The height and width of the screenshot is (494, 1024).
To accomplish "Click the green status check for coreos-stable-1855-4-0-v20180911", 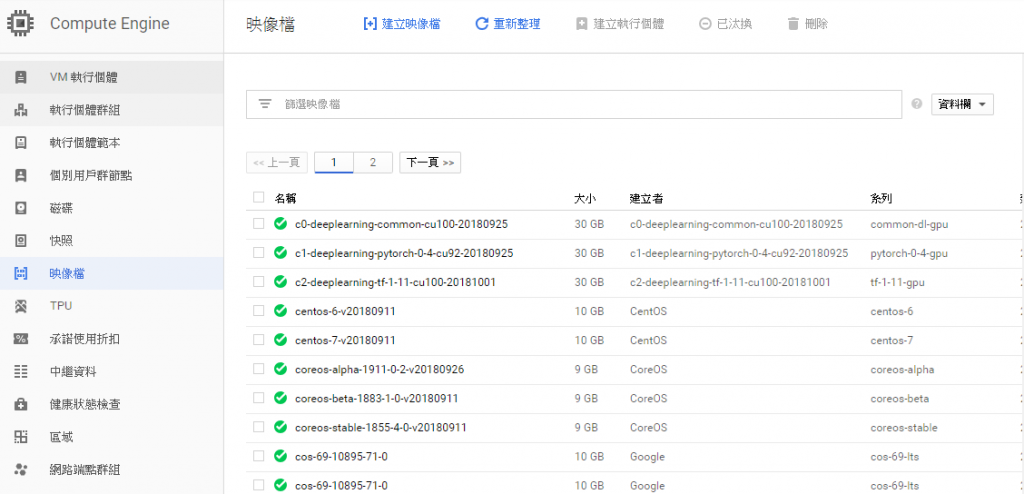I will pyautogui.click(x=281, y=427).
